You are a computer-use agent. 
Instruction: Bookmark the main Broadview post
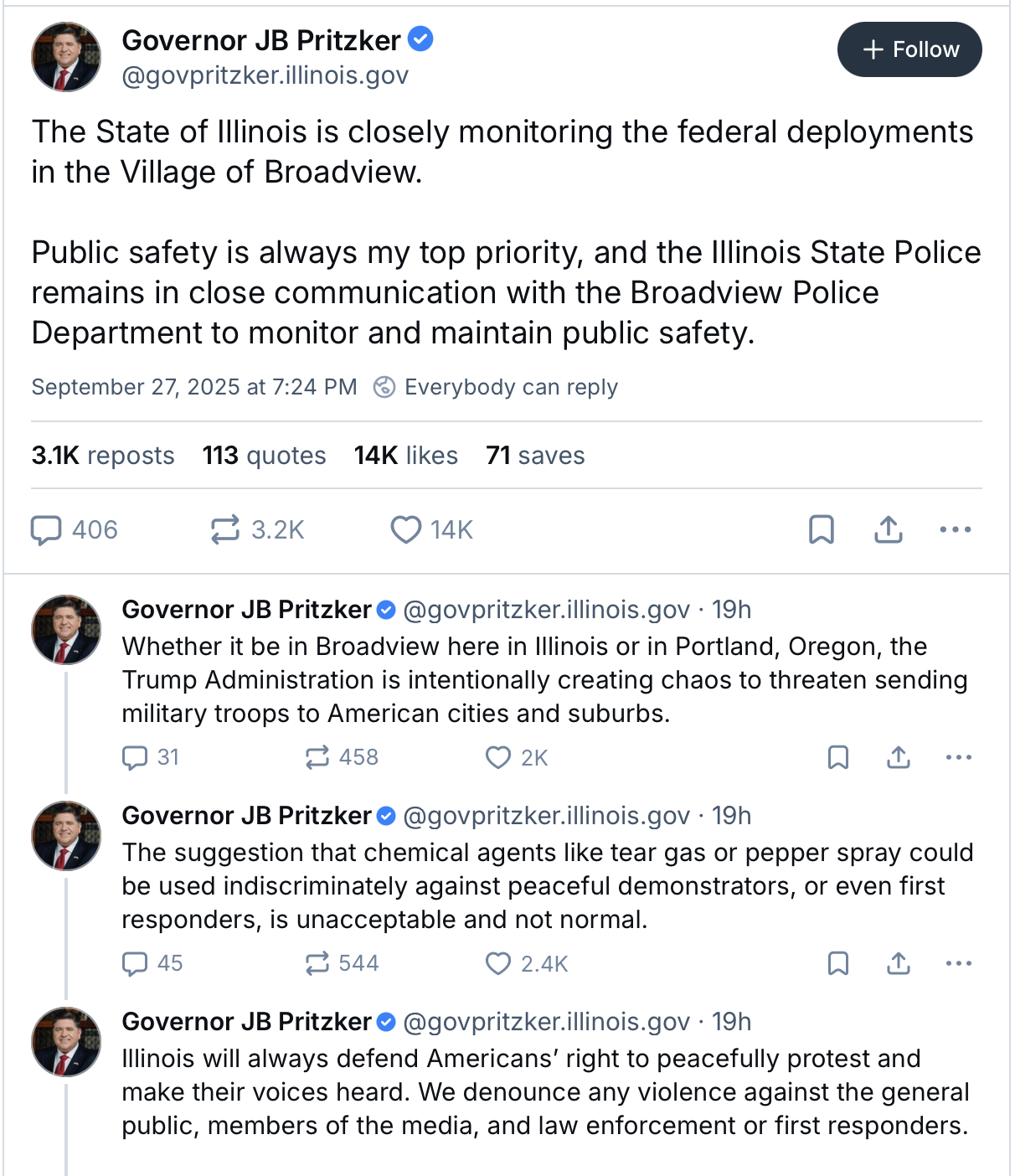[x=821, y=530]
